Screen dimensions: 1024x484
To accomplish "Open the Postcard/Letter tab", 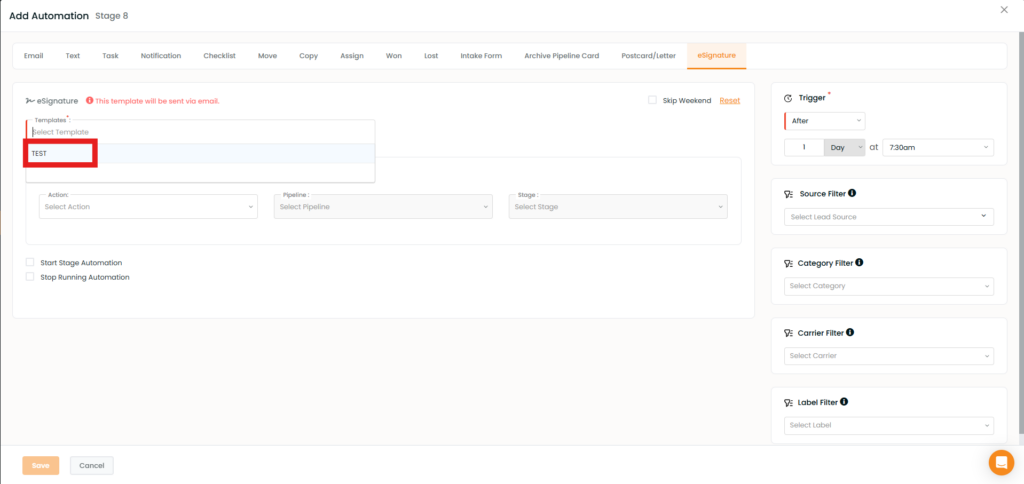I will point(647,56).
